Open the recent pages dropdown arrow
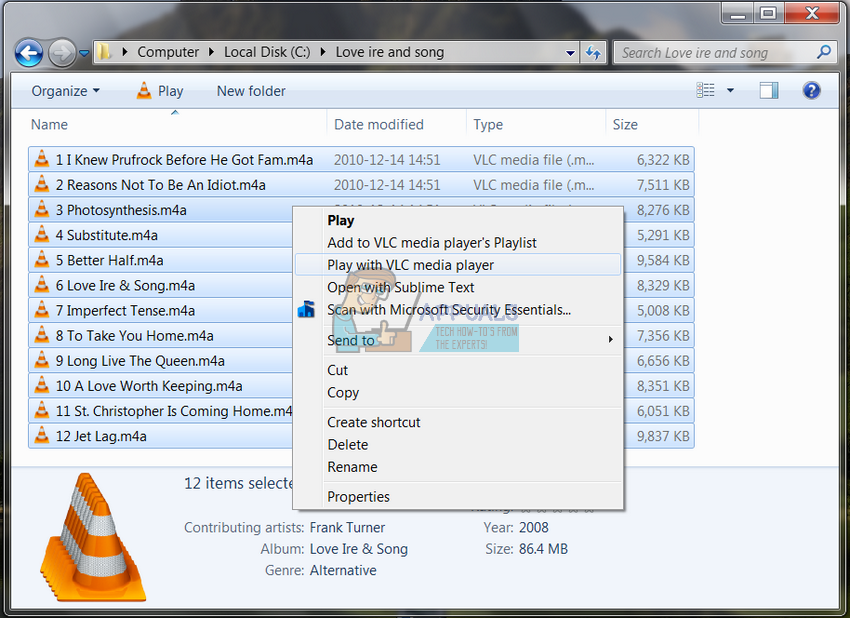Screen dimensions: 850x618 click(84, 53)
